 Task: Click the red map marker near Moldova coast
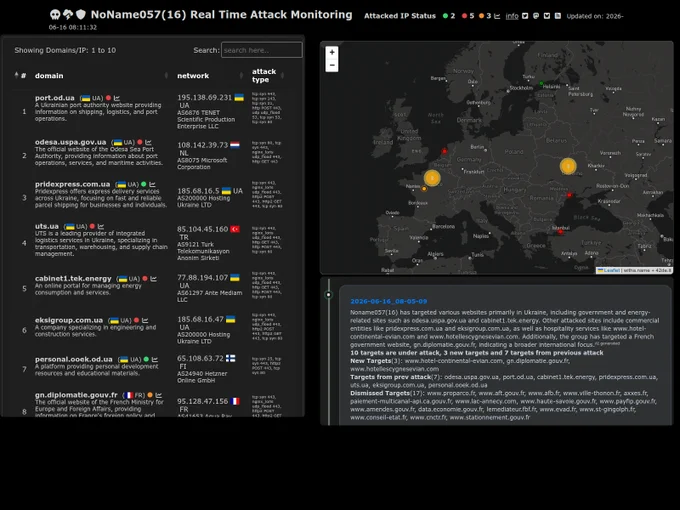(569, 195)
